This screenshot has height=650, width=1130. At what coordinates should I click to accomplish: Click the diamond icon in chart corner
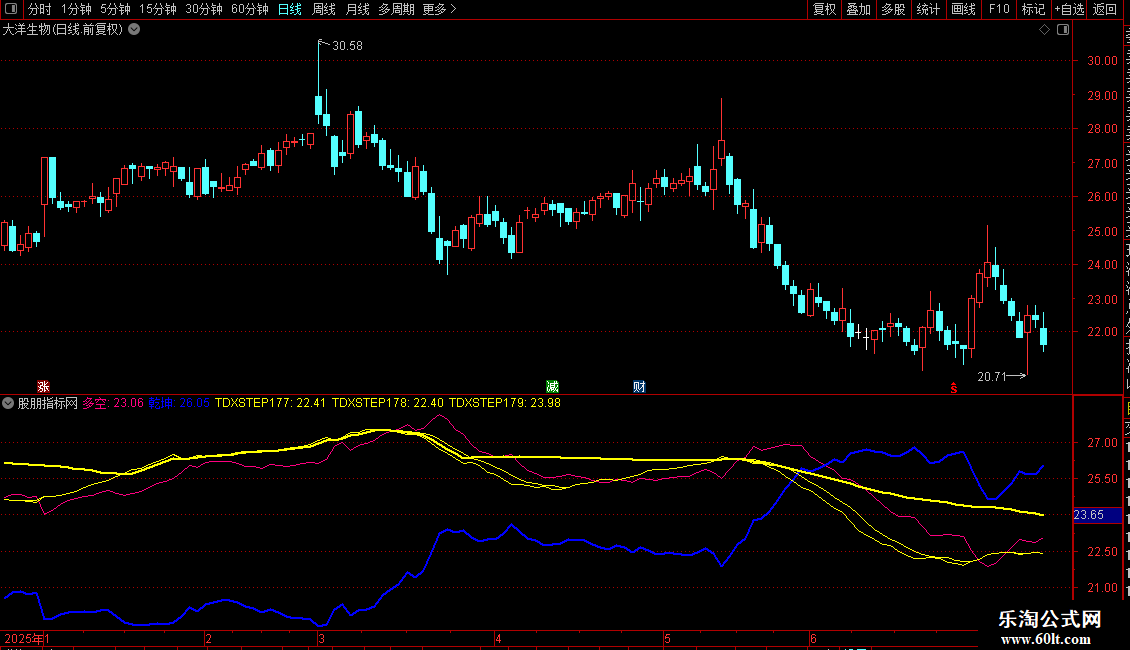[x=1044, y=30]
